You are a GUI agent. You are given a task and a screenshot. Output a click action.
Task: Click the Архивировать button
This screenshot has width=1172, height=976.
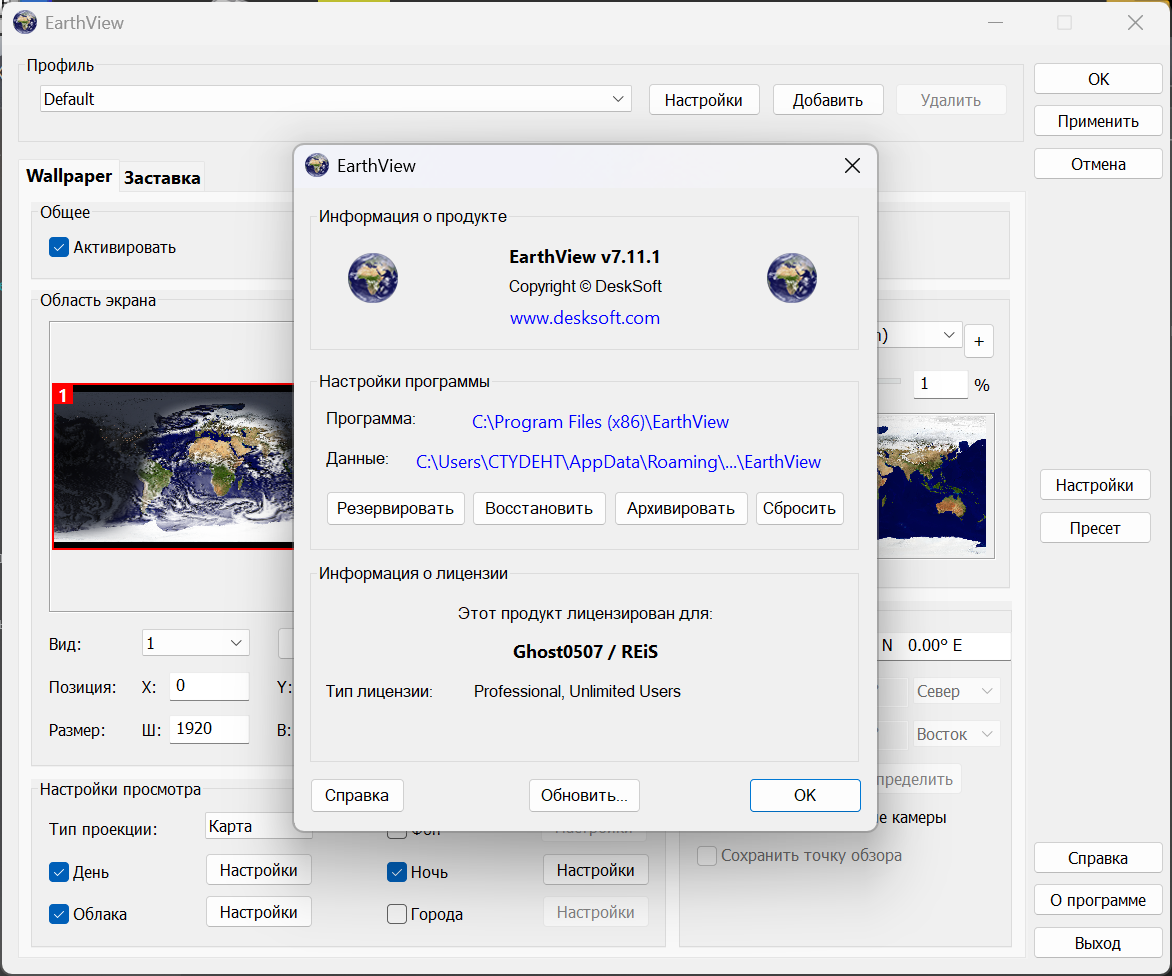681,509
